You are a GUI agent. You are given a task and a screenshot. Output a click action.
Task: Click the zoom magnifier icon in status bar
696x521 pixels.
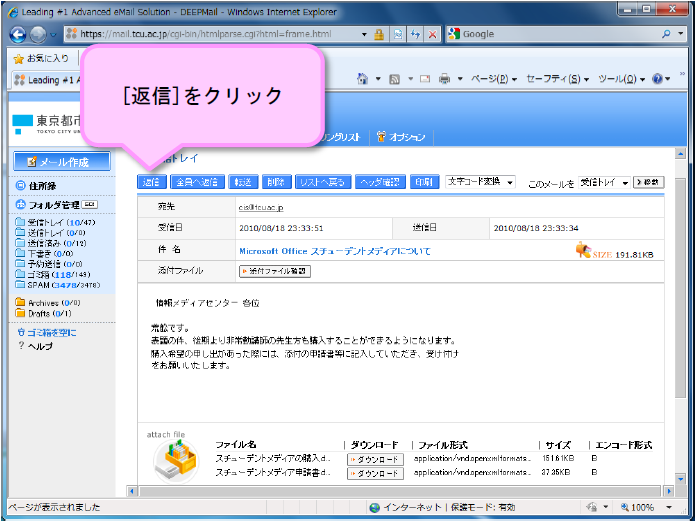(x=625, y=507)
